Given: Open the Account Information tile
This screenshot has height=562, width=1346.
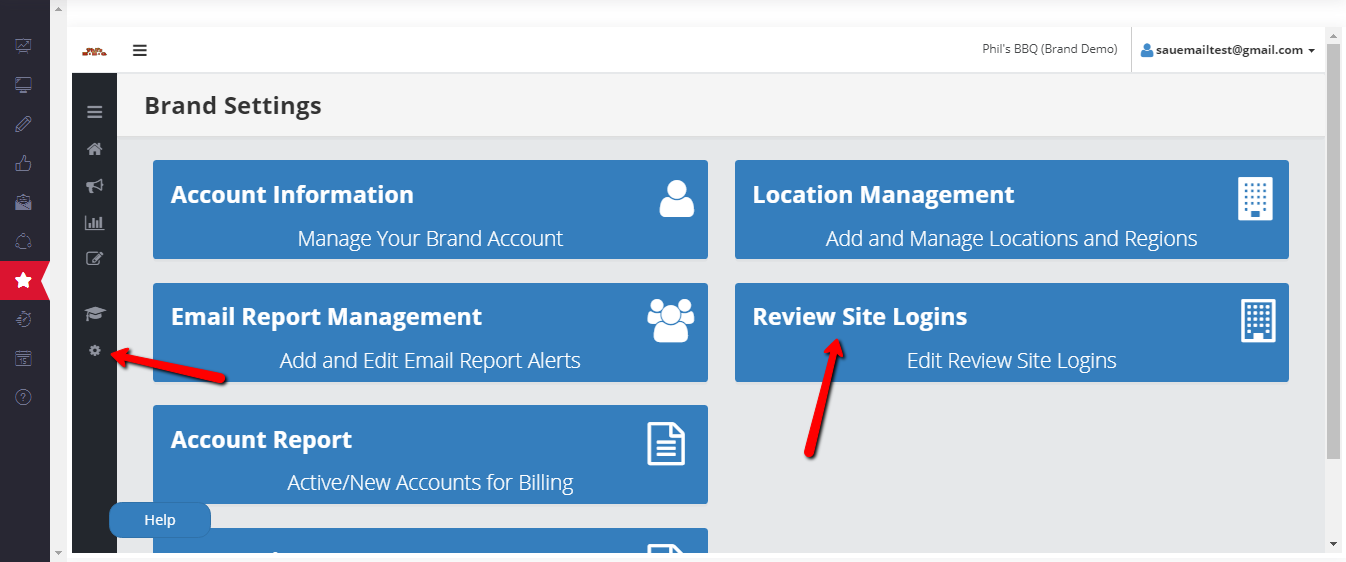Looking at the screenshot, I should pyautogui.click(x=430, y=210).
